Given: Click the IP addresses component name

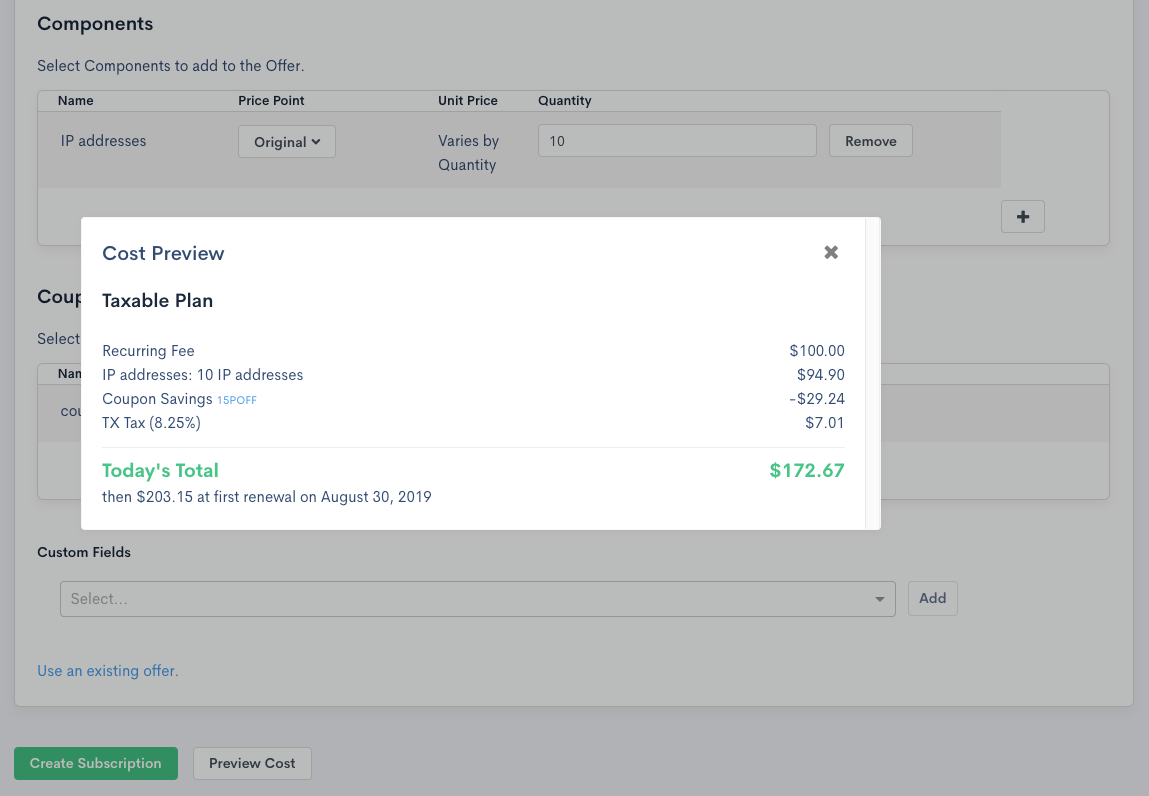Looking at the screenshot, I should 103,141.
